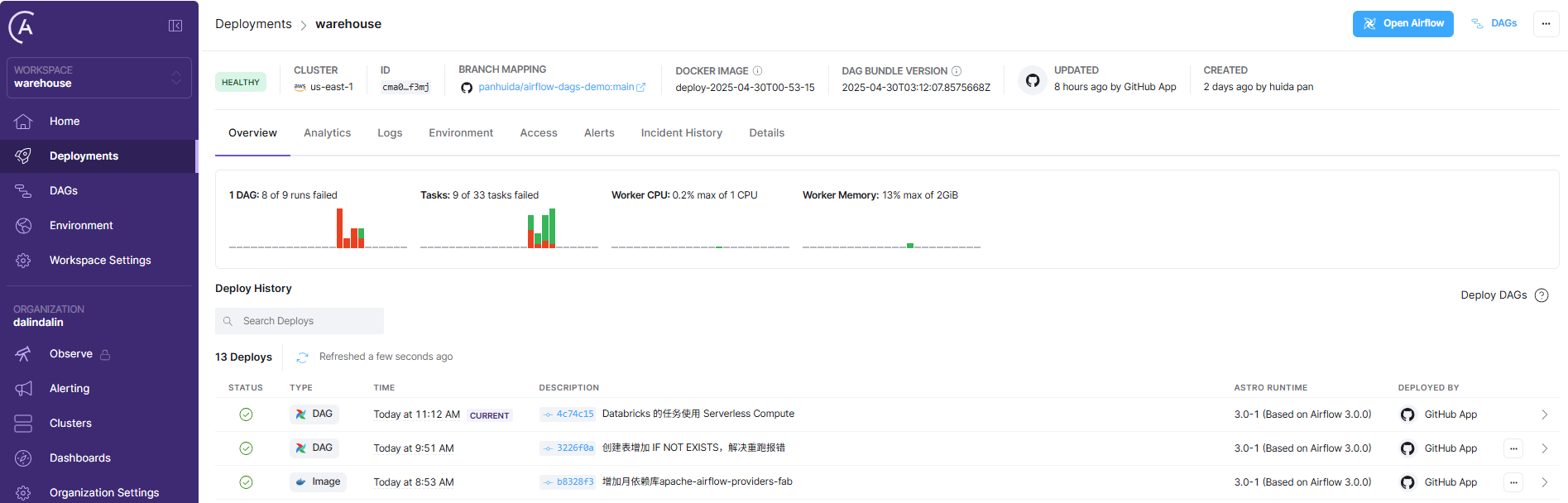Click commit hash b8328f3
1568x503 pixels.
pos(568,482)
